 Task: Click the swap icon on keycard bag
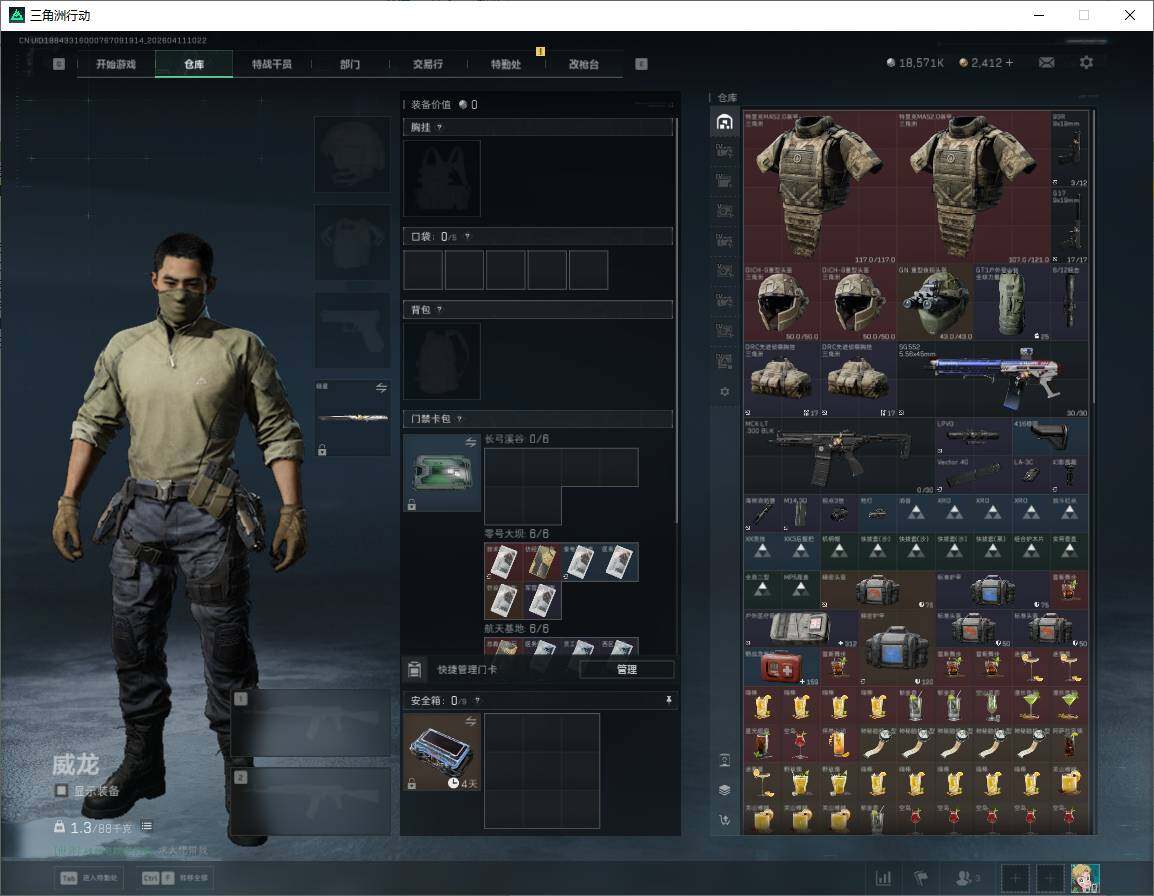(470, 442)
